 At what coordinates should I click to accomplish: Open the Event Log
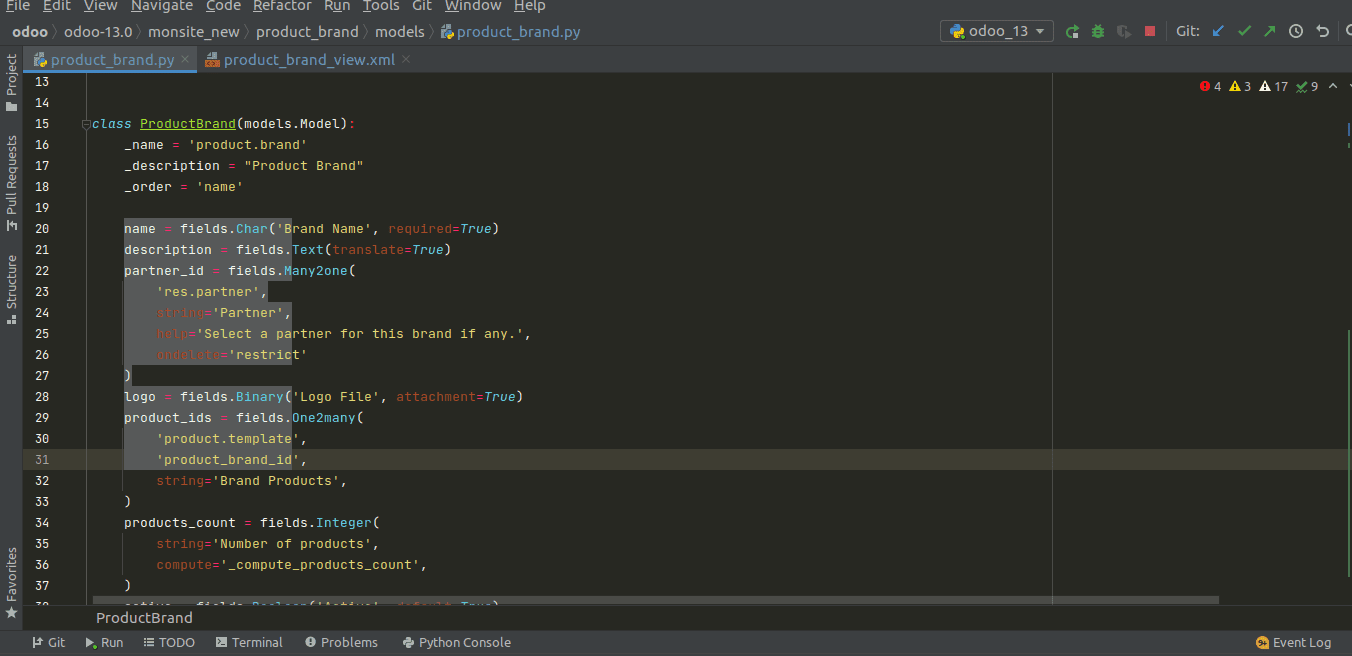point(1293,642)
